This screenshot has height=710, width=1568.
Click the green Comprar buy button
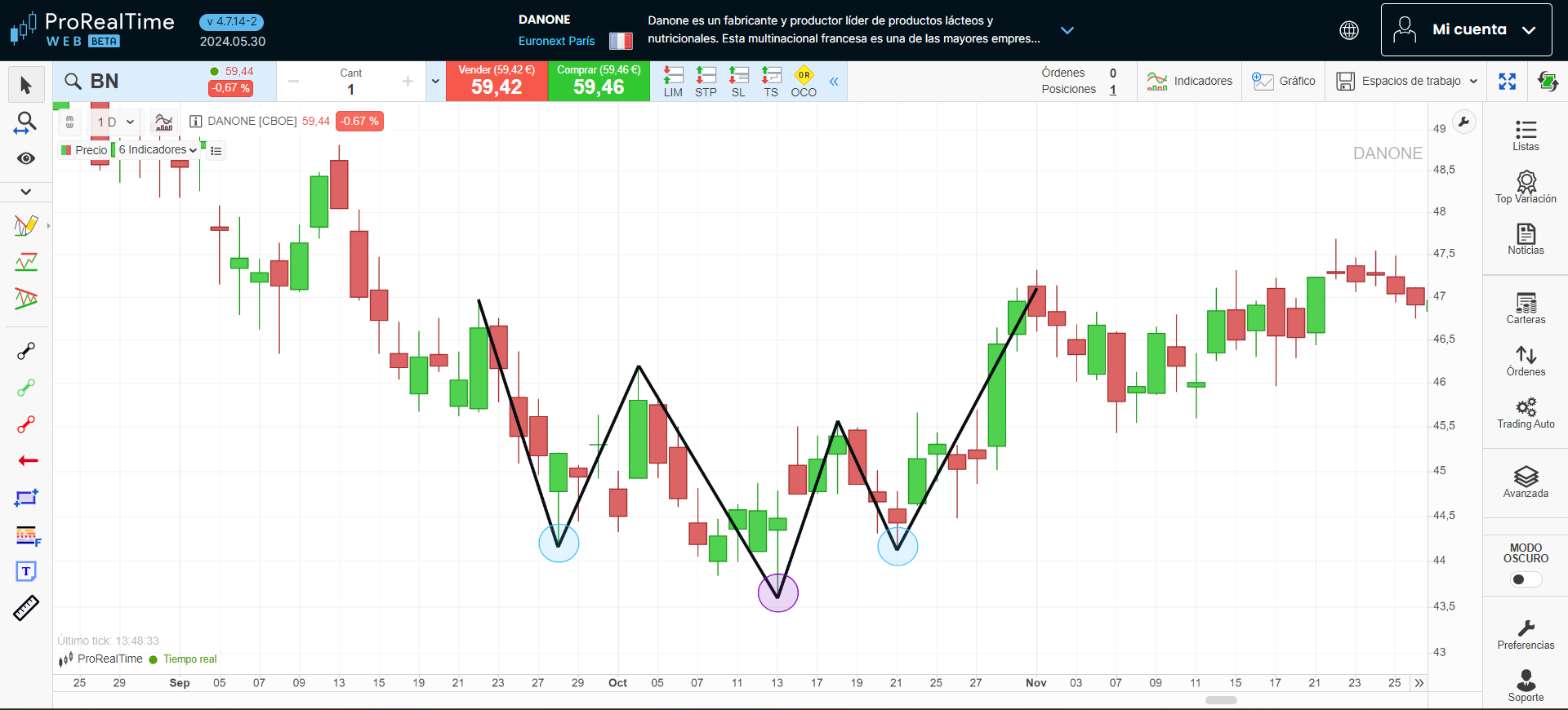click(599, 82)
